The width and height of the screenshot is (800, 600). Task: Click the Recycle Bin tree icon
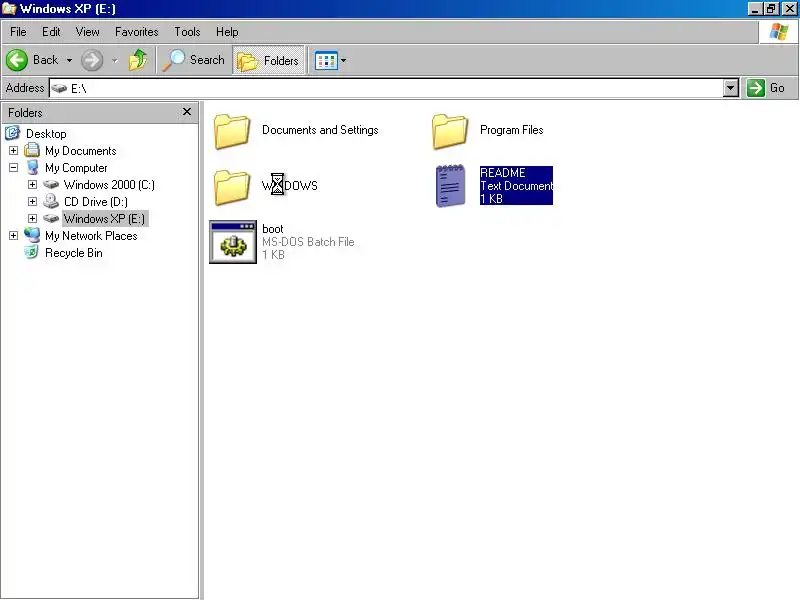click(32, 252)
